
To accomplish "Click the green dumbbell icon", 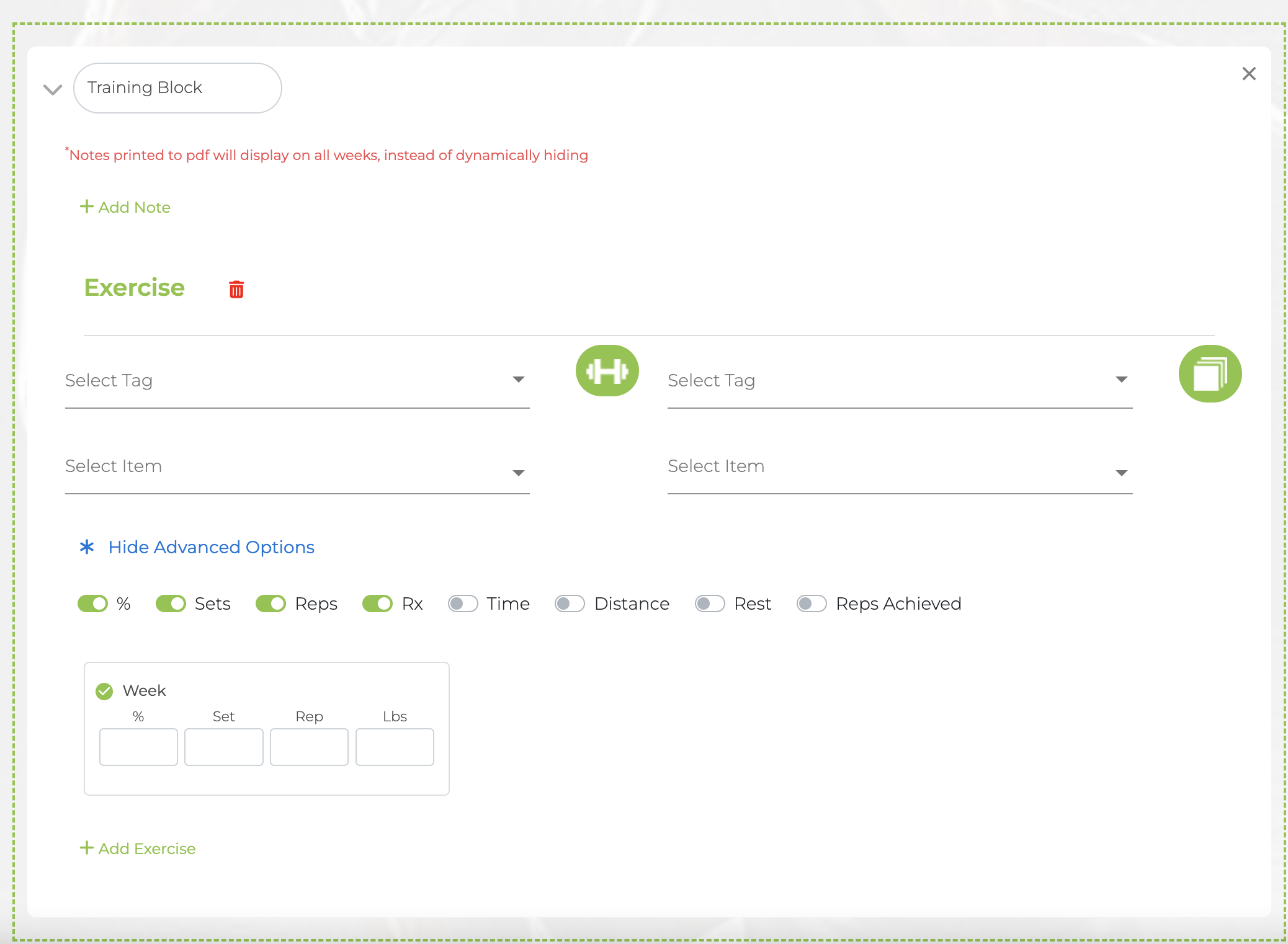I will [x=607, y=371].
